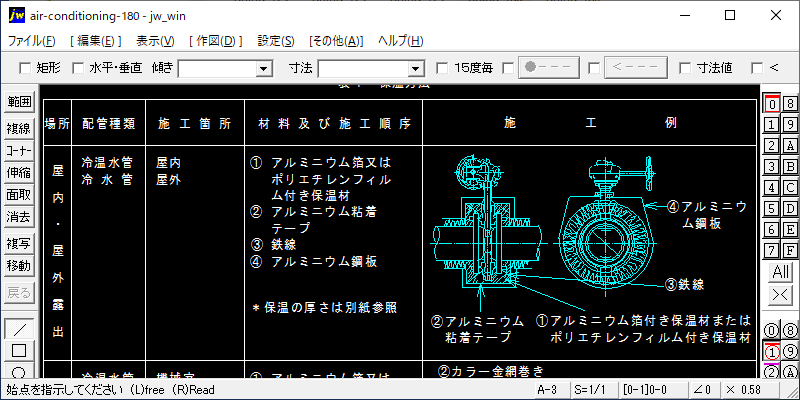The width and height of the screenshot is (800, 400).
Task: Select circled layer group 0
Action: tap(772, 331)
